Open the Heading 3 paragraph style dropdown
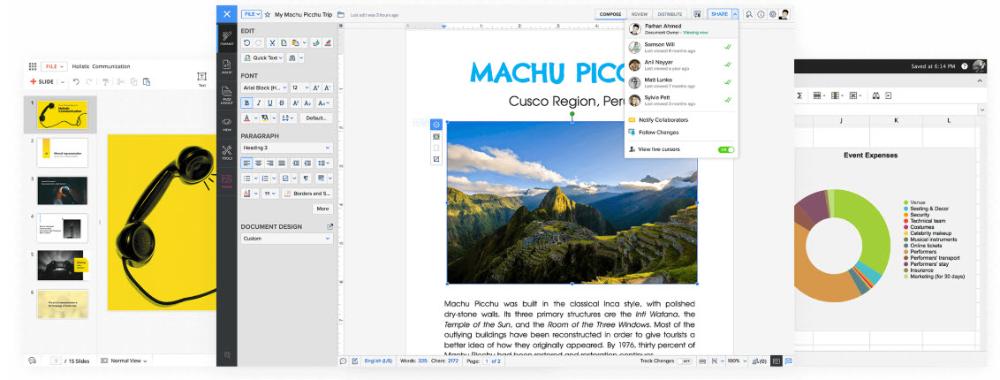The image size is (1000, 380). [x=287, y=148]
